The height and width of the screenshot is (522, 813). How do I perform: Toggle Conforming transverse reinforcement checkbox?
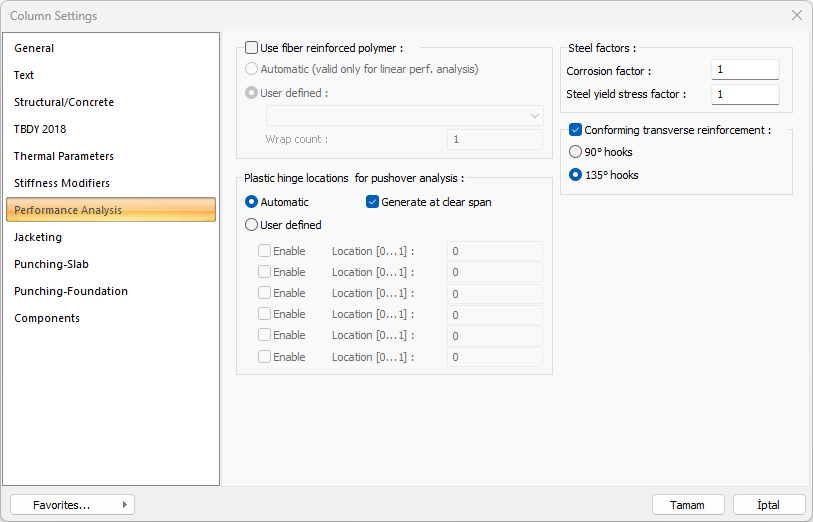(576, 130)
